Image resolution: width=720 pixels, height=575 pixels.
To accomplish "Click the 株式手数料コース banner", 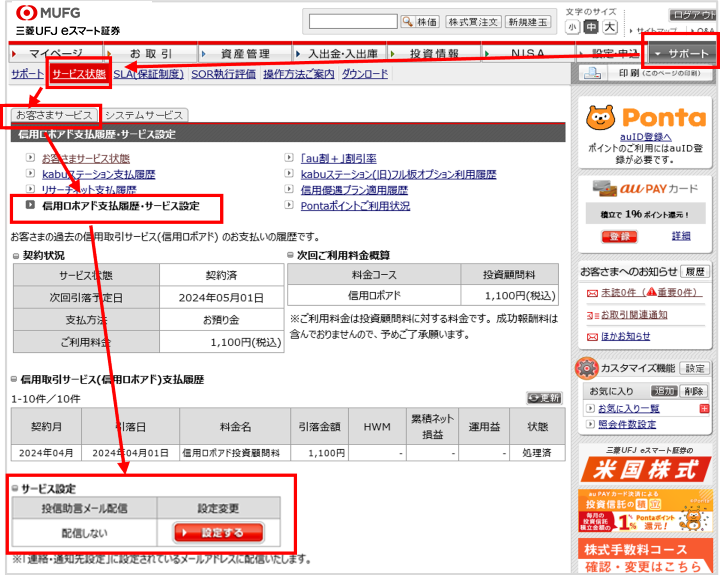I will [645, 556].
